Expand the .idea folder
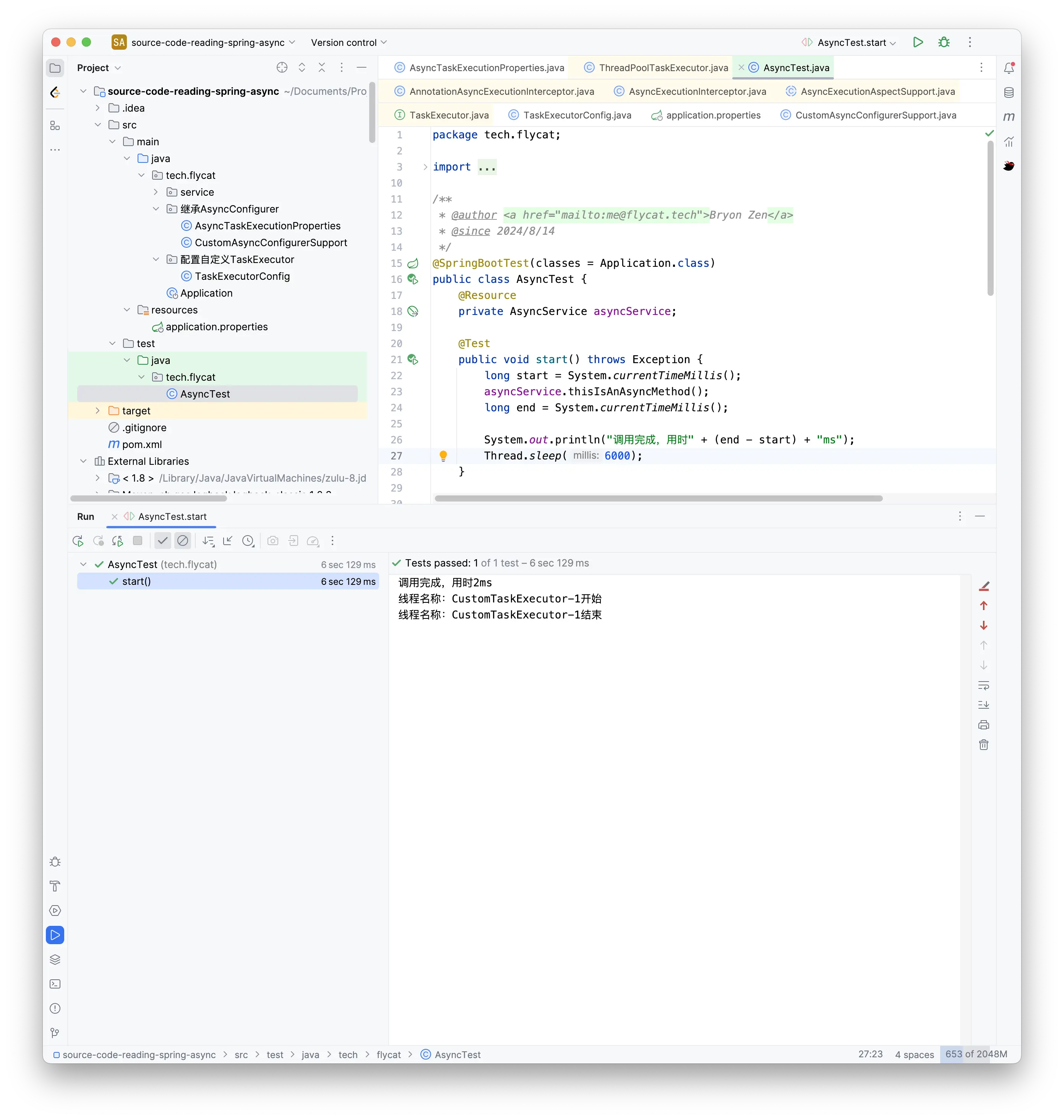This screenshot has width=1064, height=1120. tap(97, 108)
